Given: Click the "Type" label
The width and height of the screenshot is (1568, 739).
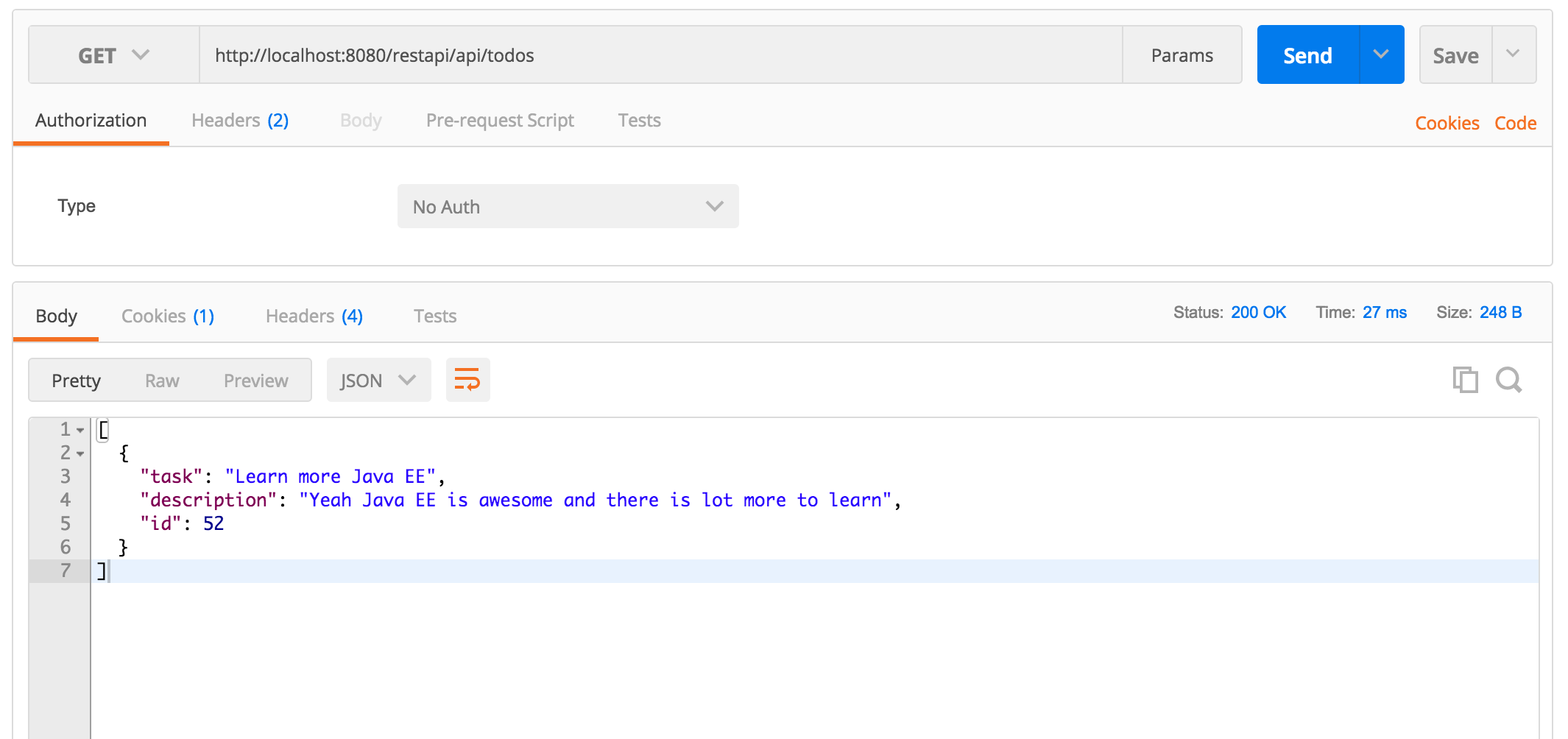Looking at the screenshot, I should (x=77, y=206).
